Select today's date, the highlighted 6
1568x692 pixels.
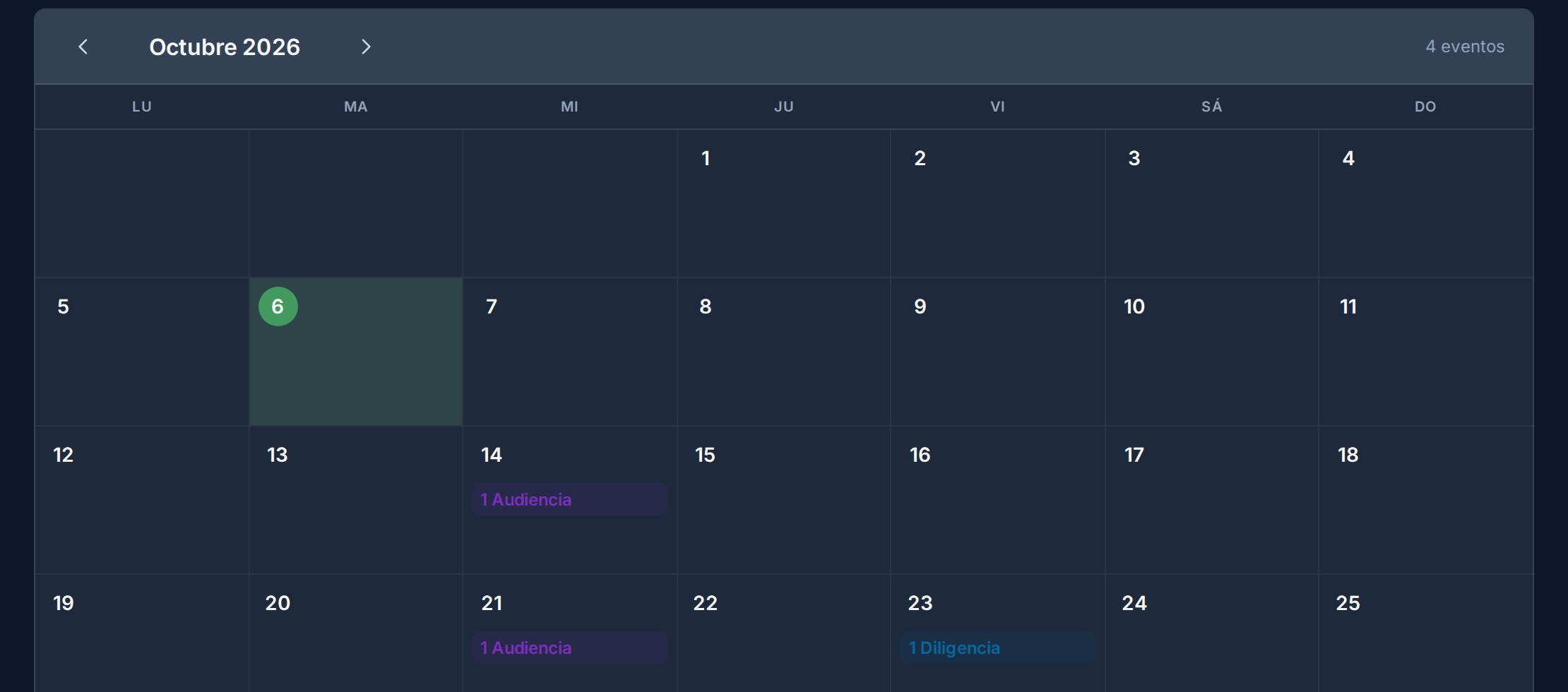click(278, 306)
